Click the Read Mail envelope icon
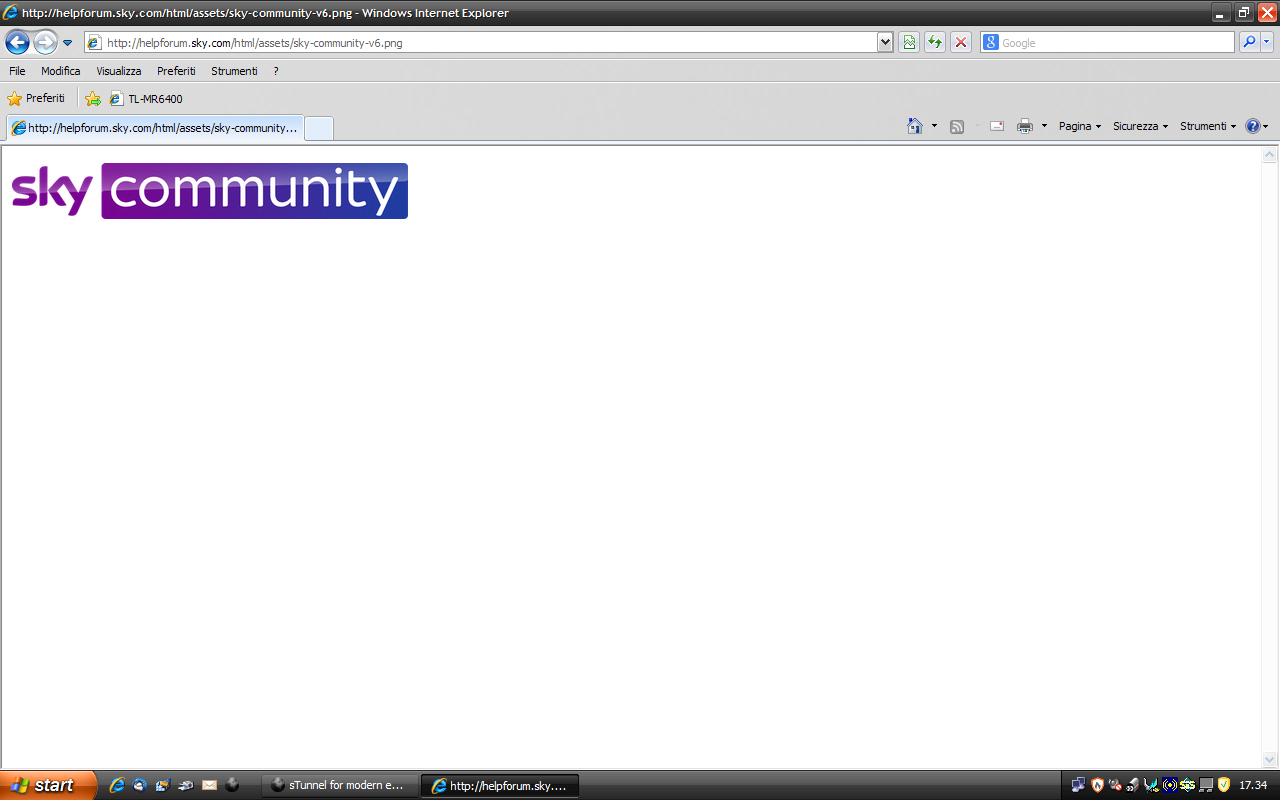Screen dimensions: 1283x802 coord(997,126)
